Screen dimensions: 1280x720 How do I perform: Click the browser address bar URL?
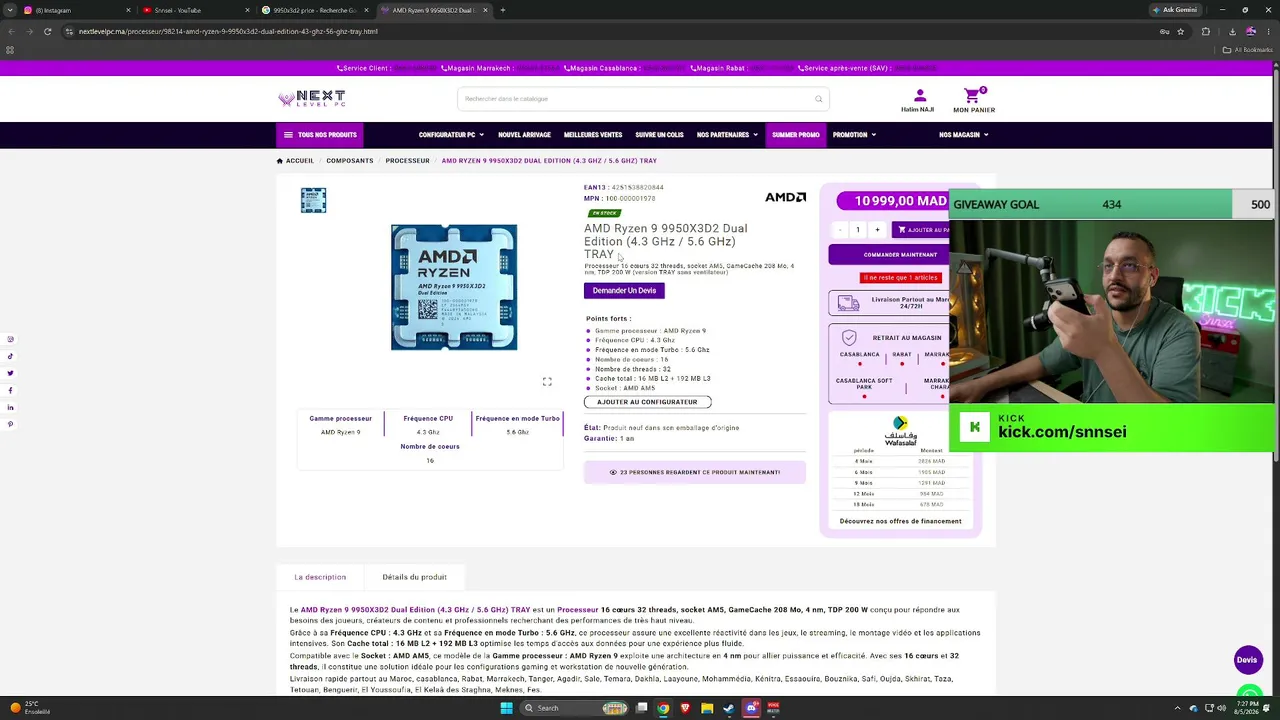click(x=228, y=31)
